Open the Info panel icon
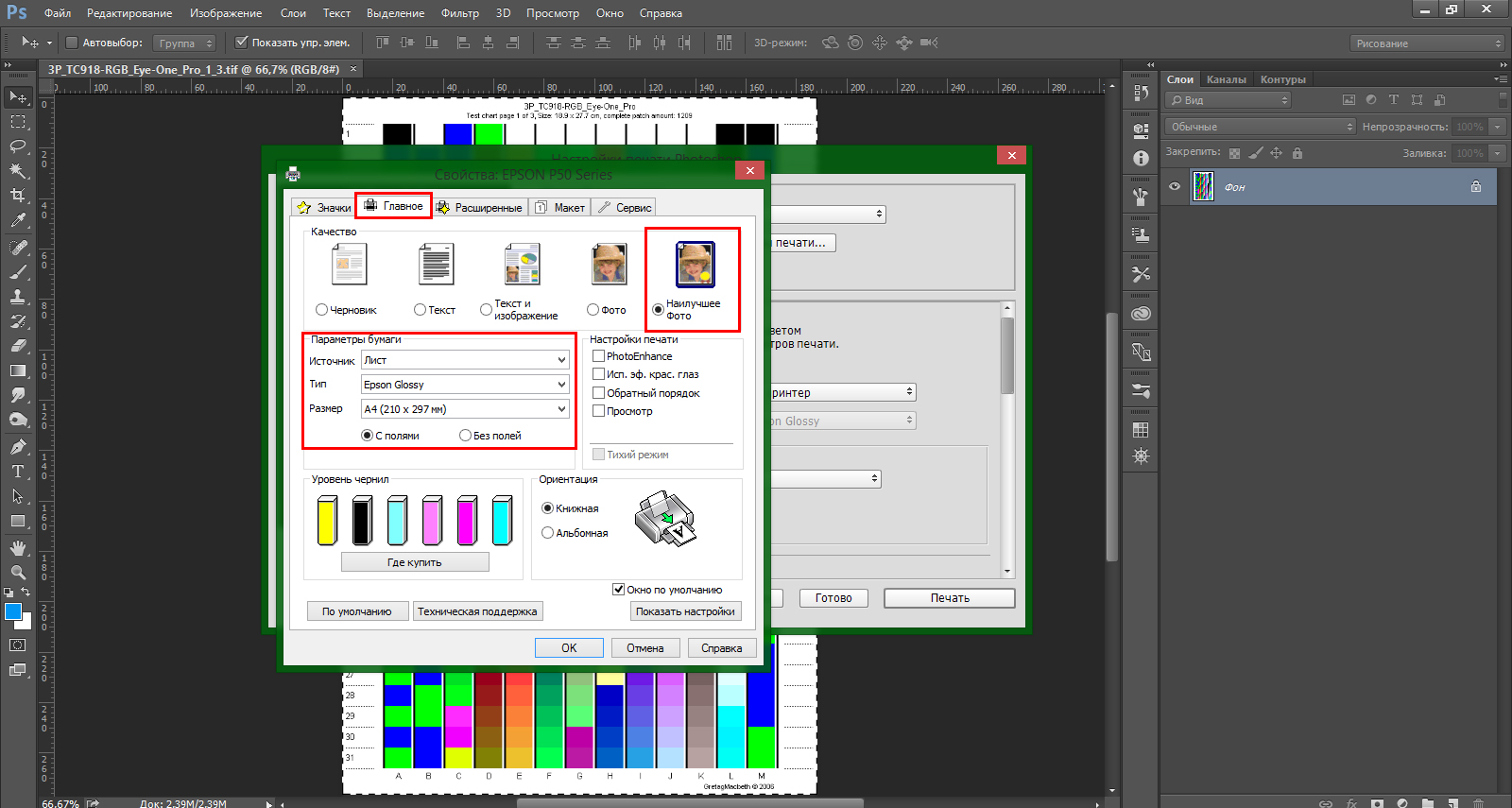The height and width of the screenshot is (808, 1512). (x=1142, y=159)
